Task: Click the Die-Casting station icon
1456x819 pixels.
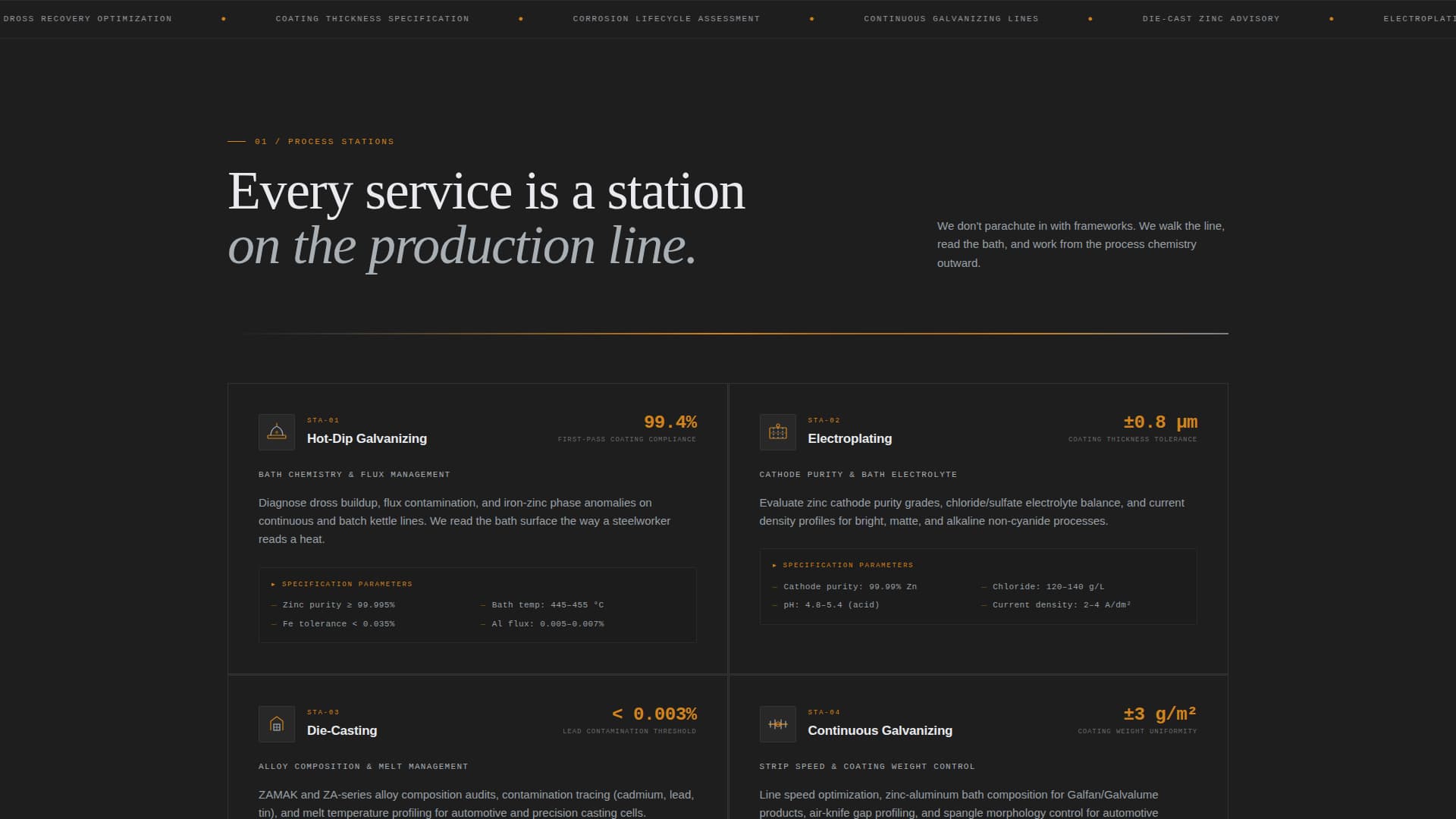Action: [277, 724]
